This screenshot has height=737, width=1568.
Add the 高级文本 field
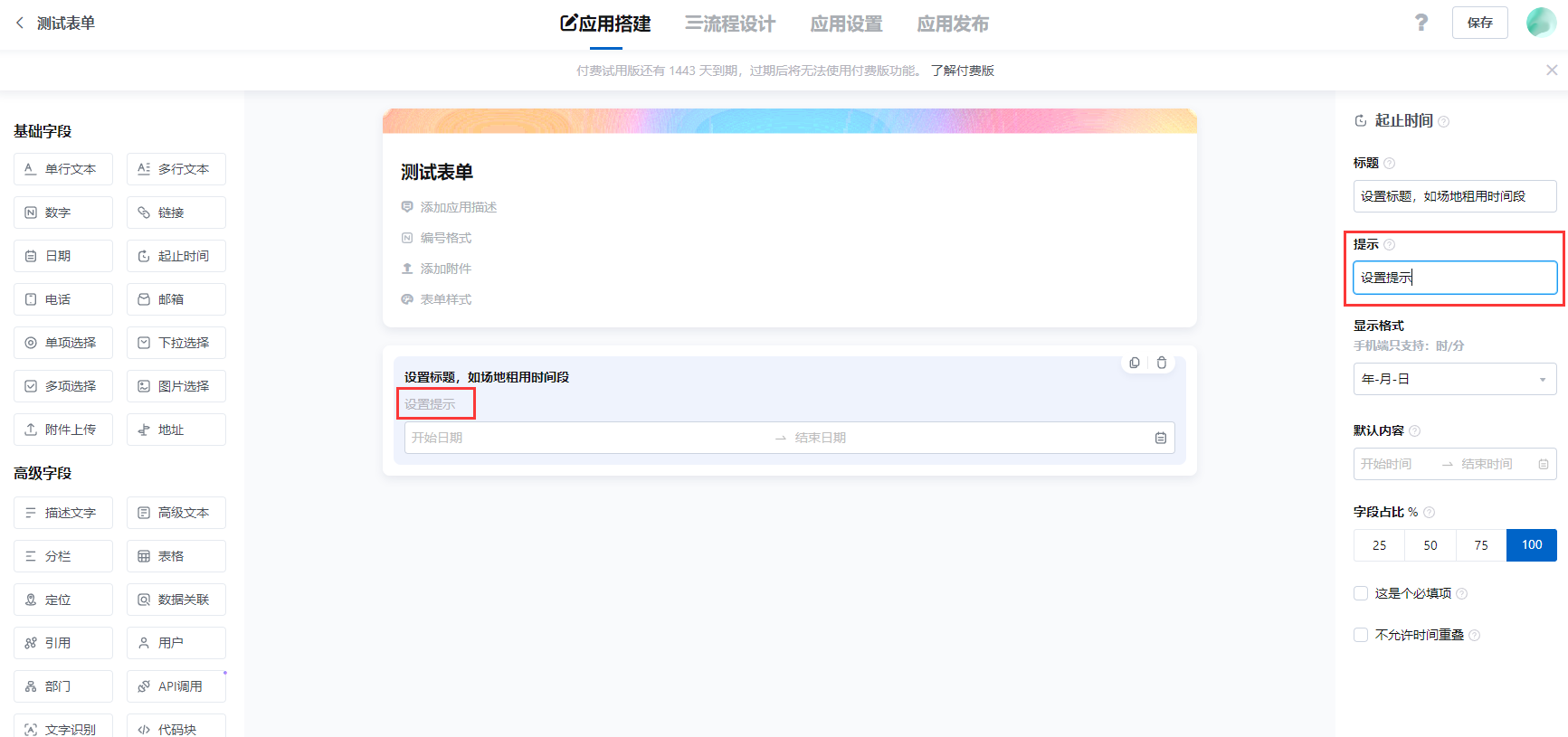[176, 513]
